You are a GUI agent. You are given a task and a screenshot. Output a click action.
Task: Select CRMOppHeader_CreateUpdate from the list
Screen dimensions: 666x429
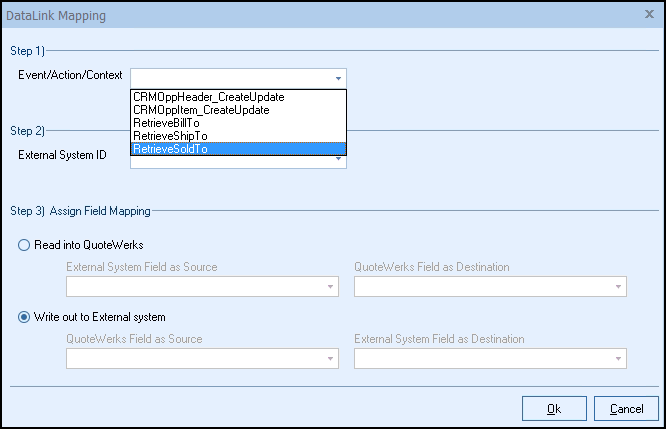tap(208, 97)
